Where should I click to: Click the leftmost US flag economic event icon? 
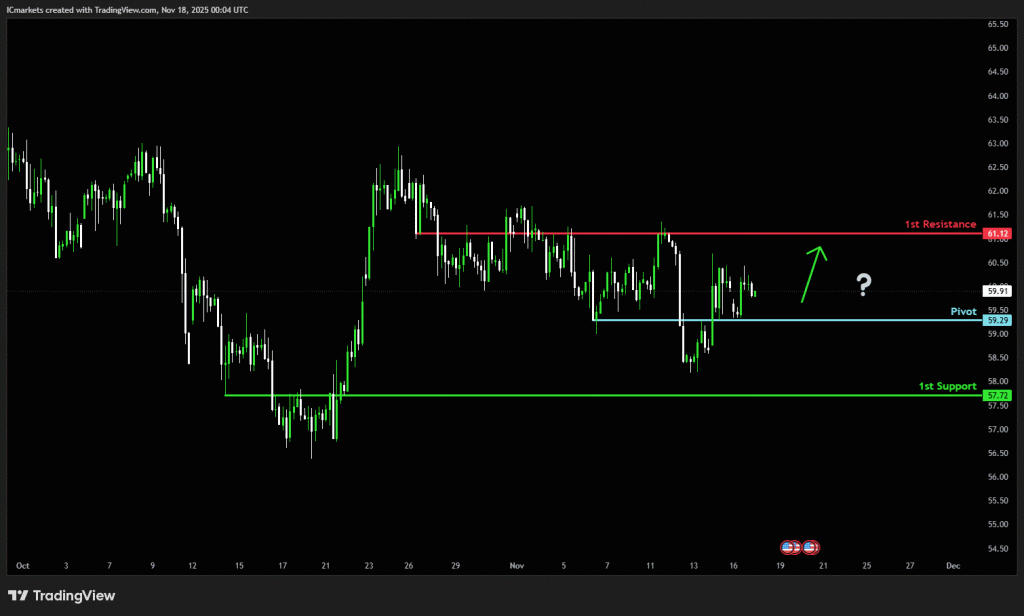click(789, 547)
